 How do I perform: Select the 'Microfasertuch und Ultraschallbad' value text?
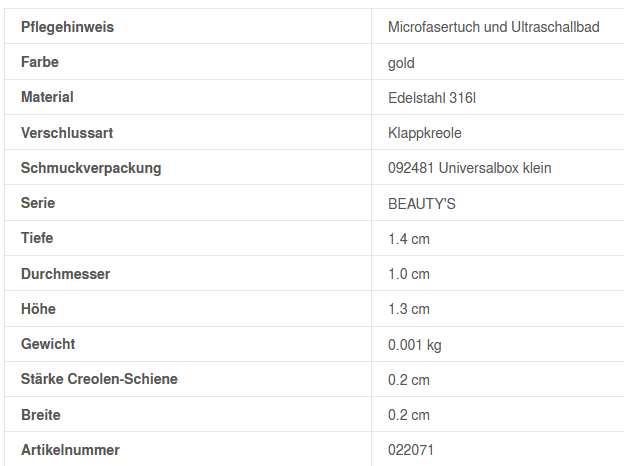click(493, 27)
